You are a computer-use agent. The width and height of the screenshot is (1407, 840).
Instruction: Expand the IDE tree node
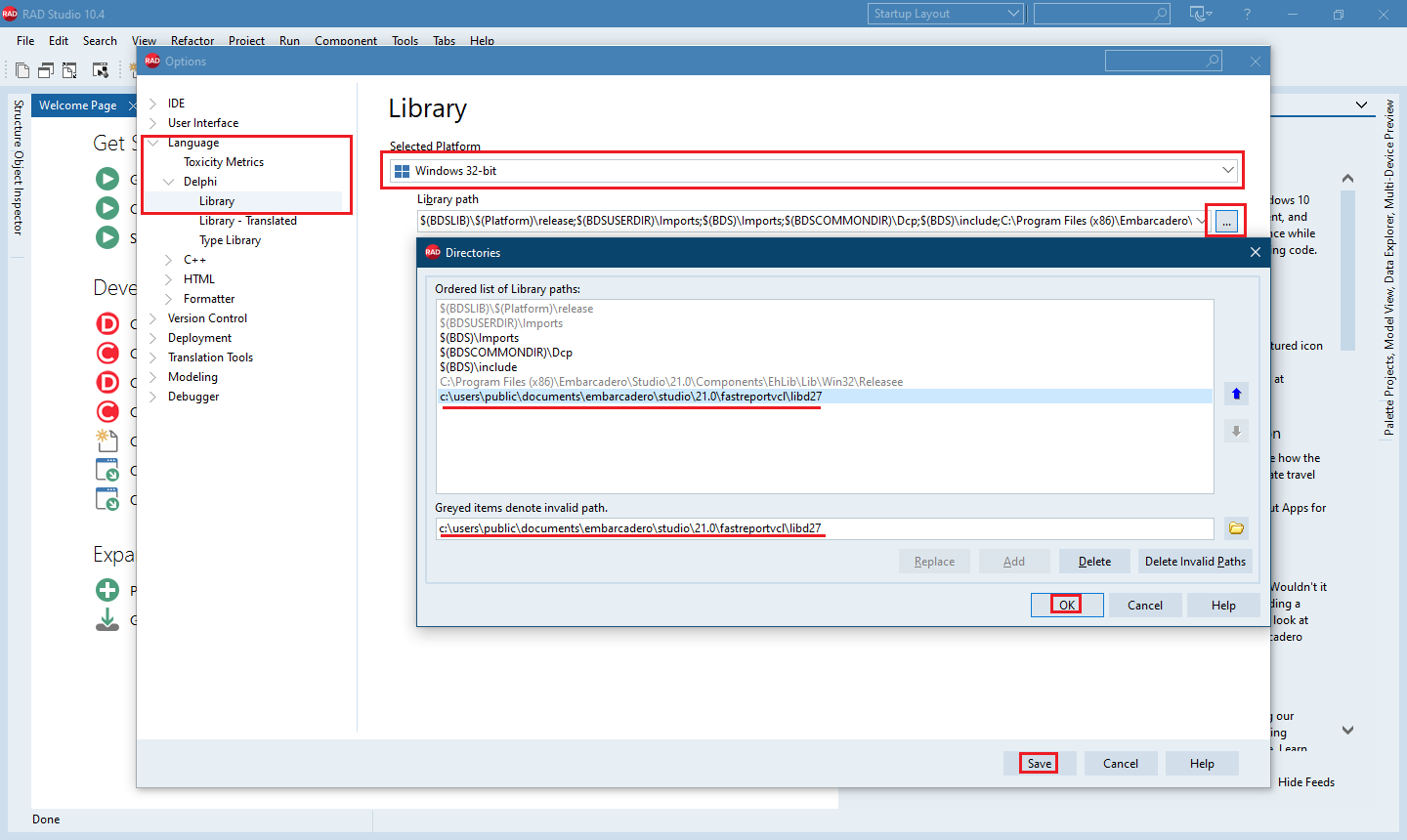click(152, 104)
